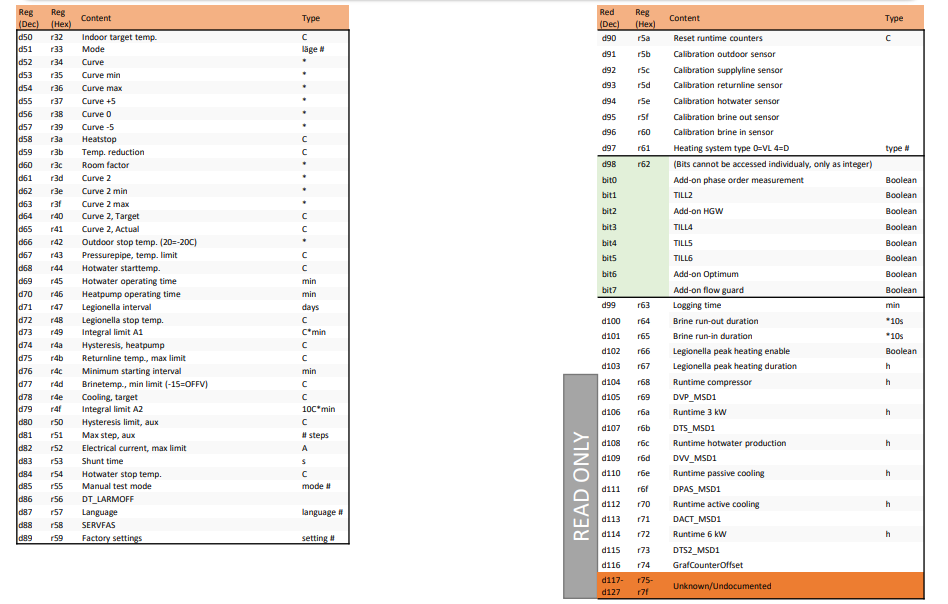948x604 pixels.
Task: Click the 'SERVFAS' entry
Action: pos(99,525)
